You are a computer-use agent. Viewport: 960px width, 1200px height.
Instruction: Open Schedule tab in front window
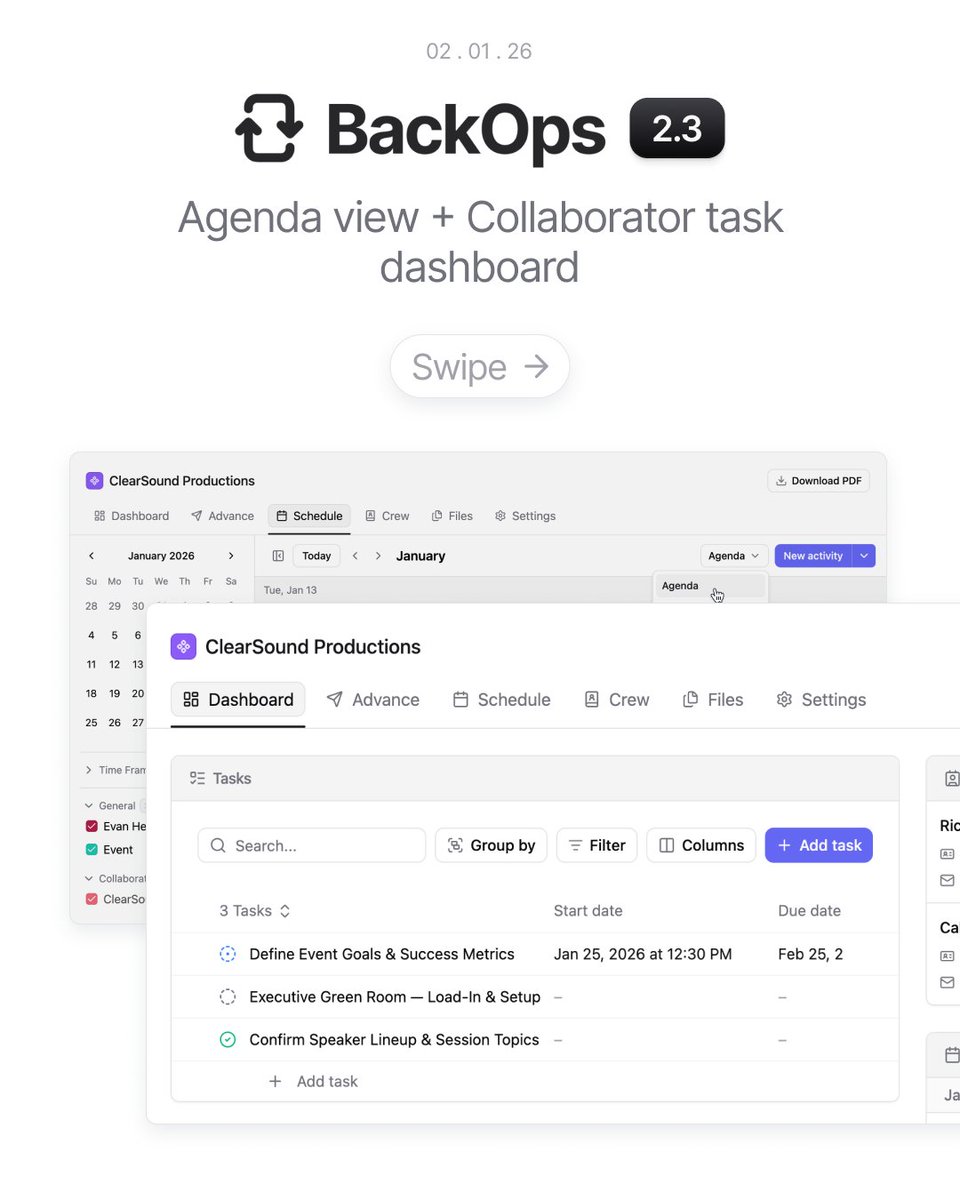click(x=502, y=700)
